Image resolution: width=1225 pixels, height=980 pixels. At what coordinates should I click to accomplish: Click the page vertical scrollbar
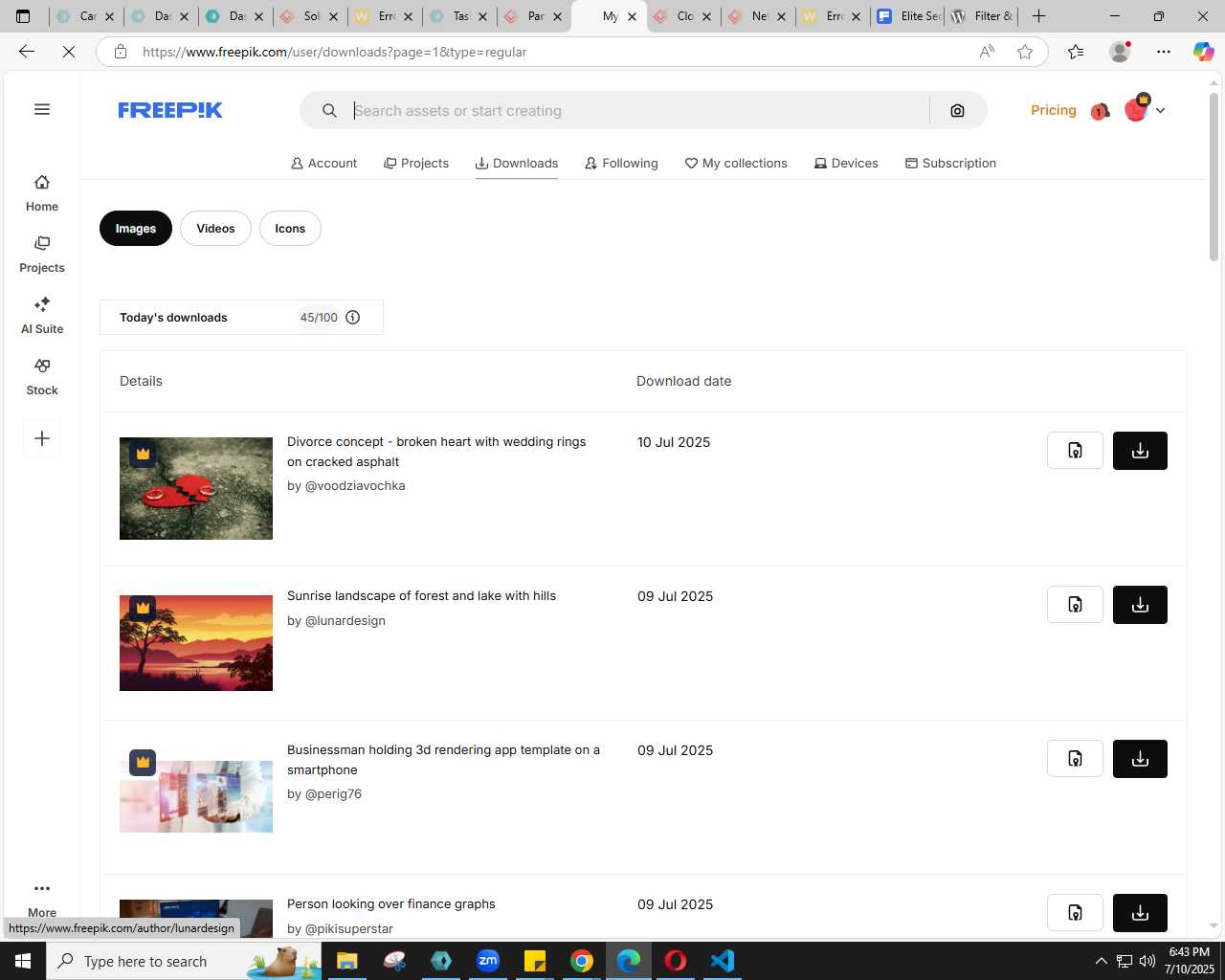pos(1214,176)
